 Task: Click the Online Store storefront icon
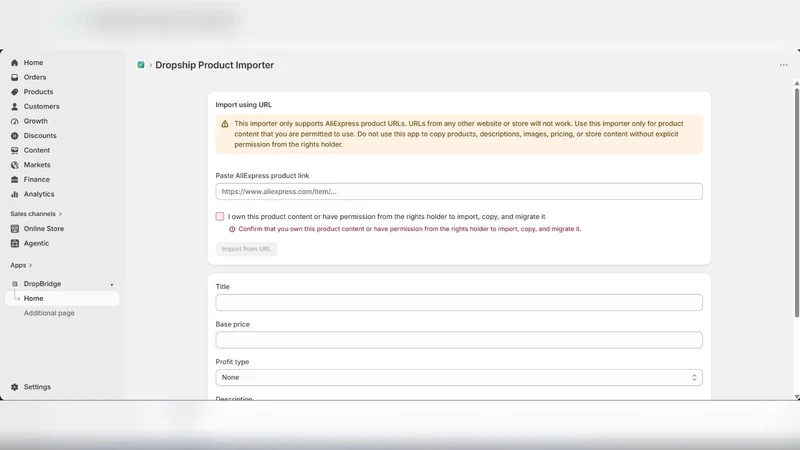(x=14, y=229)
